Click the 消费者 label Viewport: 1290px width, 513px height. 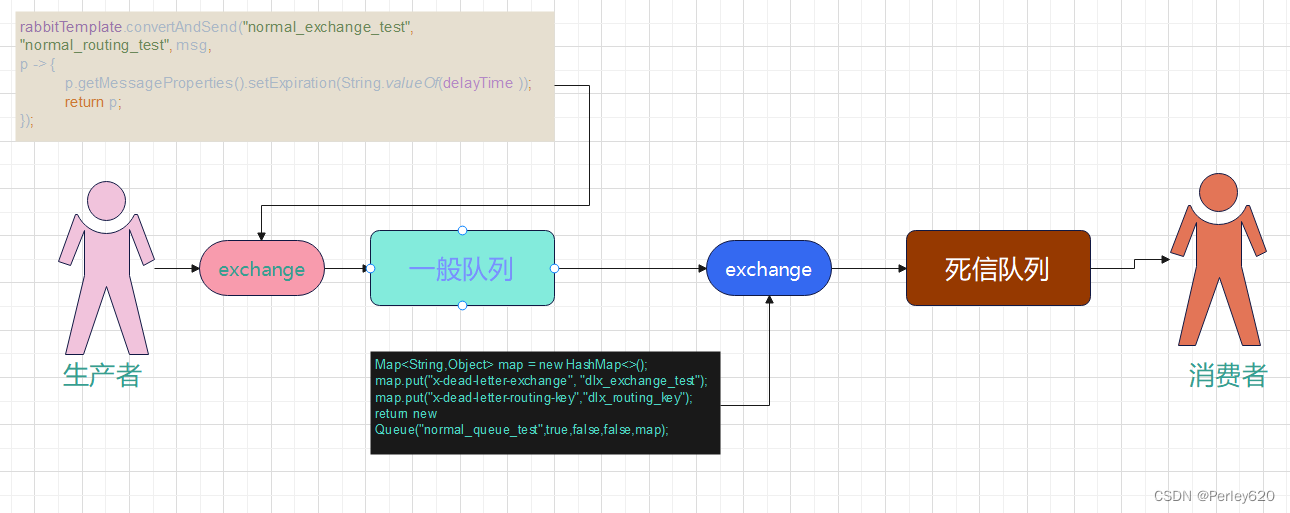pos(1228,375)
